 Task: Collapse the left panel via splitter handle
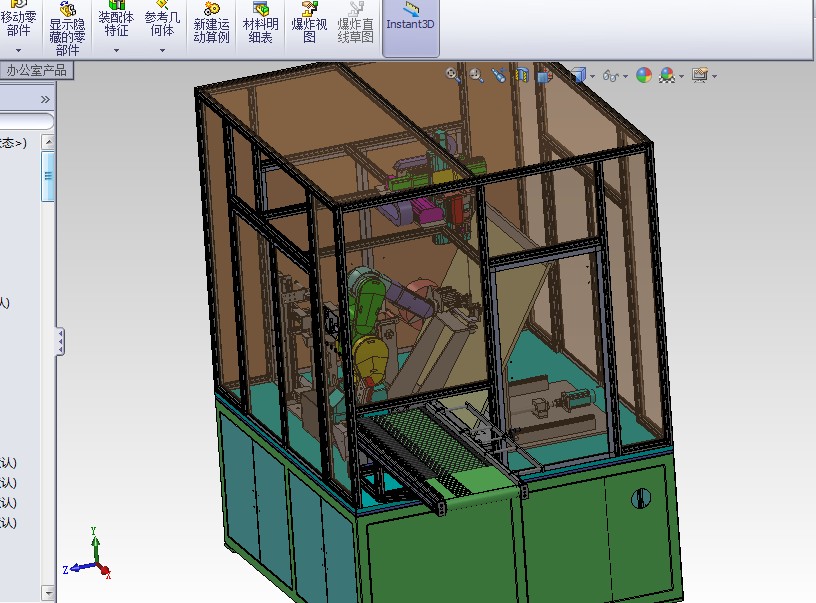point(60,341)
